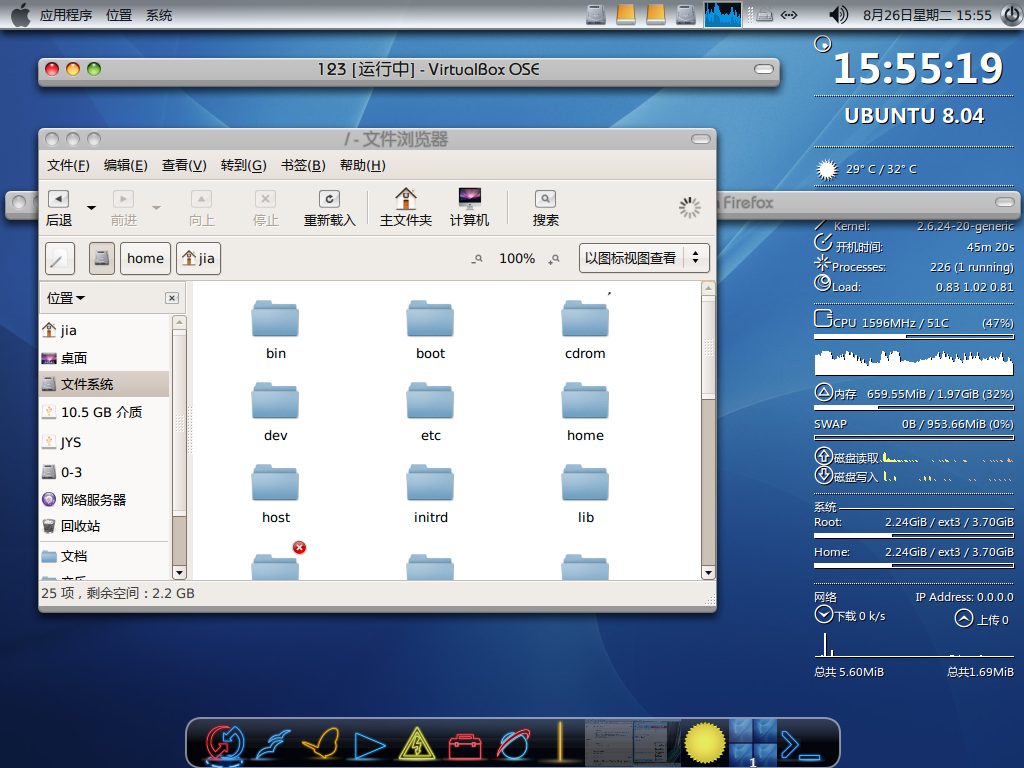Click the zoom out magnifier beside 100%
Image resolution: width=1024 pixels, height=768 pixels.
pos(477,259)
